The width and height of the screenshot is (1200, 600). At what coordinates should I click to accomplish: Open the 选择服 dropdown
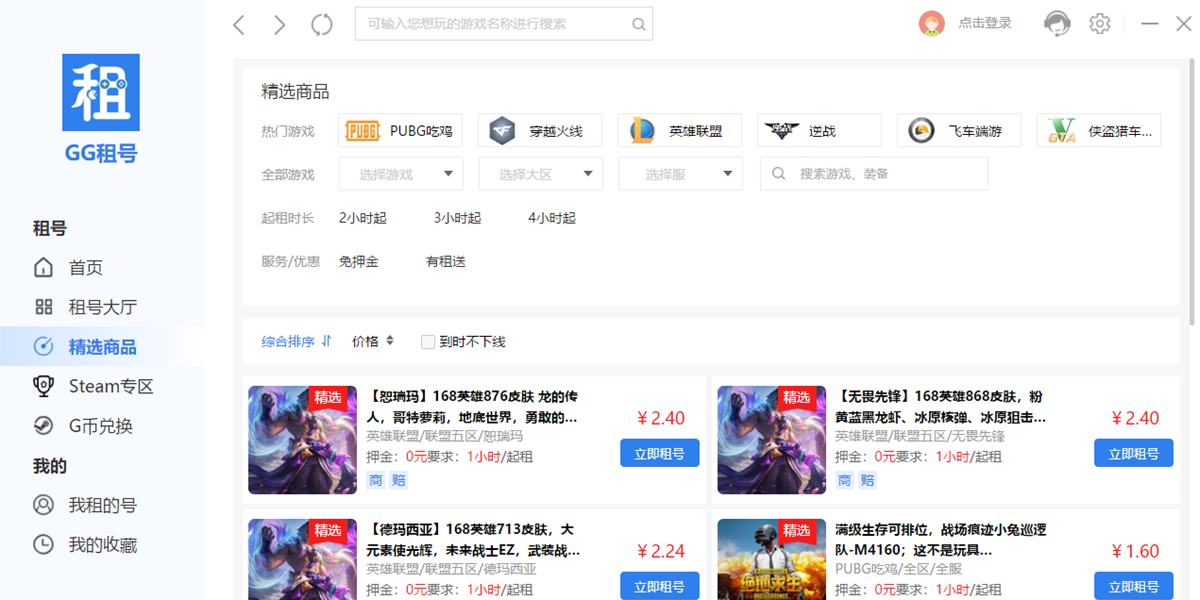(680, 174)
